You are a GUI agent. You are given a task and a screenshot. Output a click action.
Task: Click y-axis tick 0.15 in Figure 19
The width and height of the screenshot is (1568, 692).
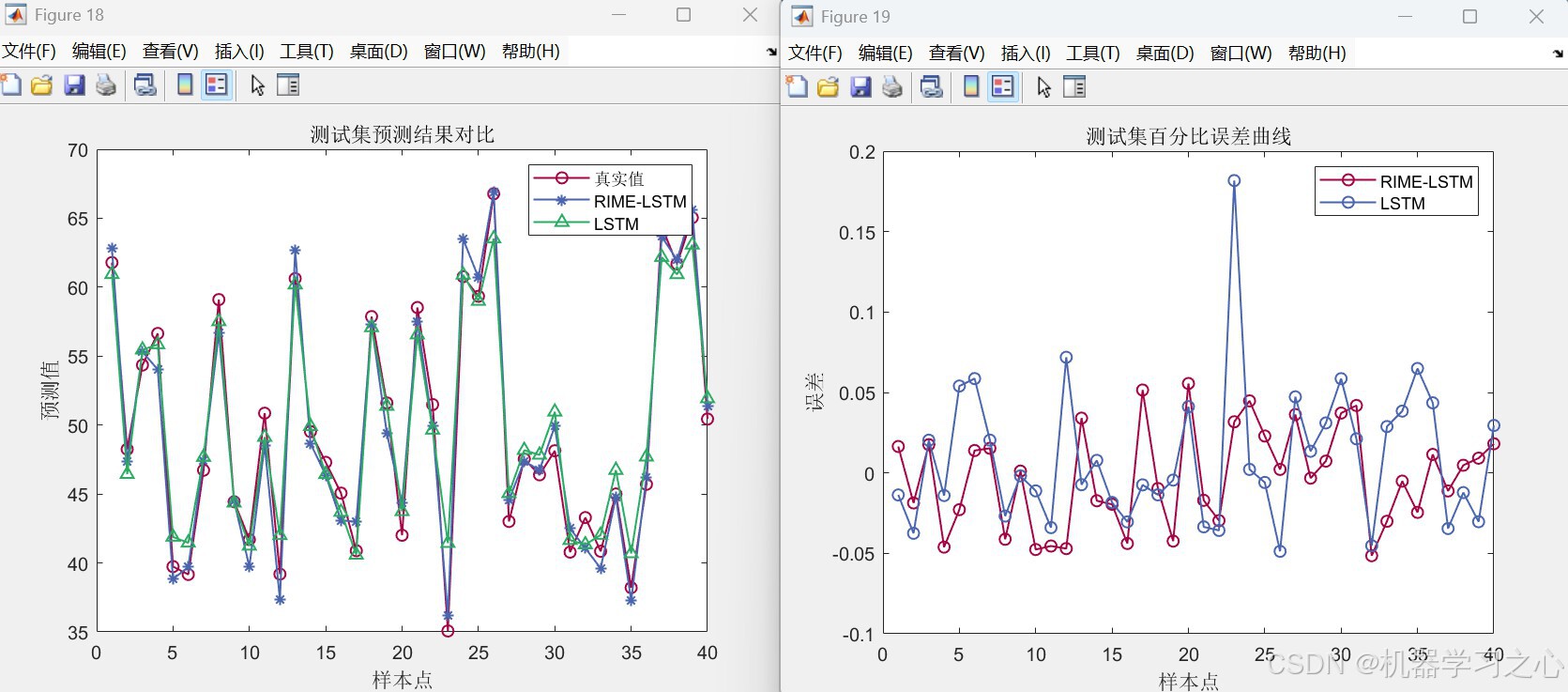point(857,233)
